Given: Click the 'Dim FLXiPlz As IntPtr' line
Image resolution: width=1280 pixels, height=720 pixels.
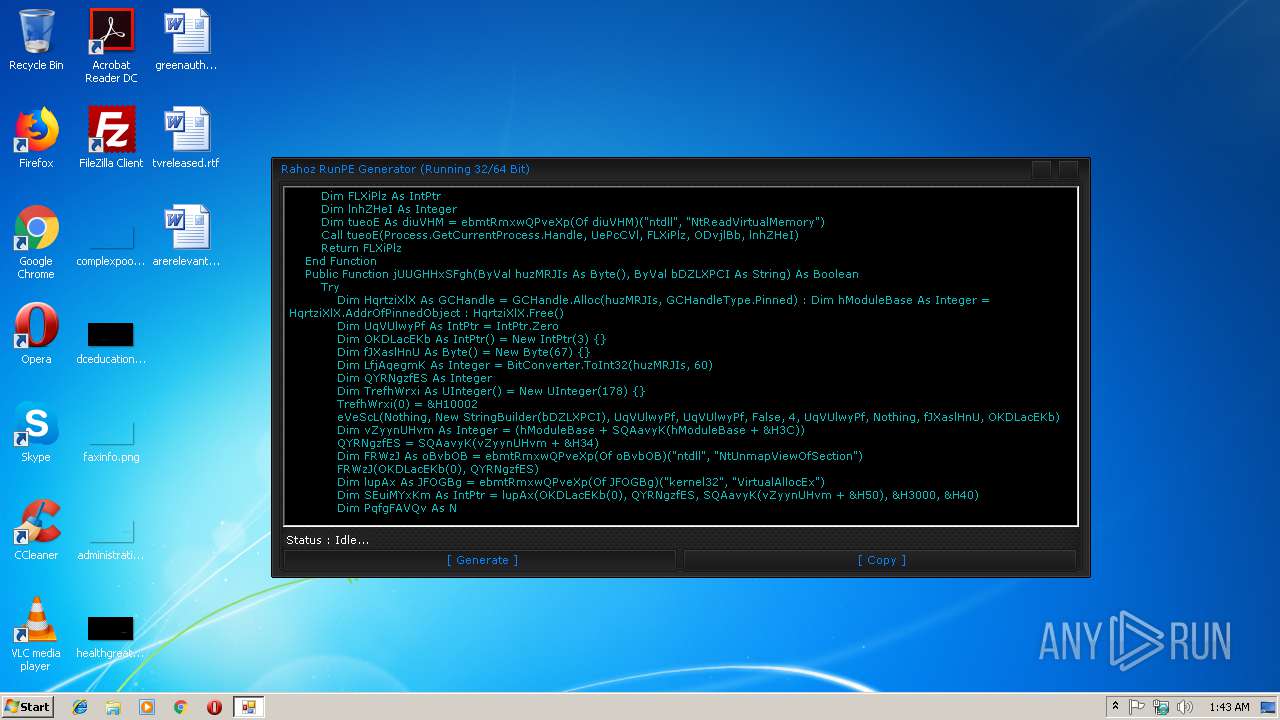Looking at the screenshot, I should click(381, 196).
